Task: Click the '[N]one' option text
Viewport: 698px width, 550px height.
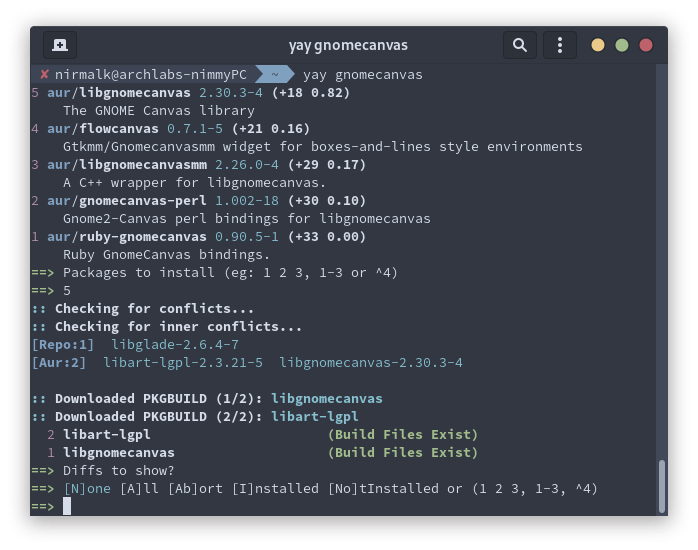Action: click(x=87, y=489)
